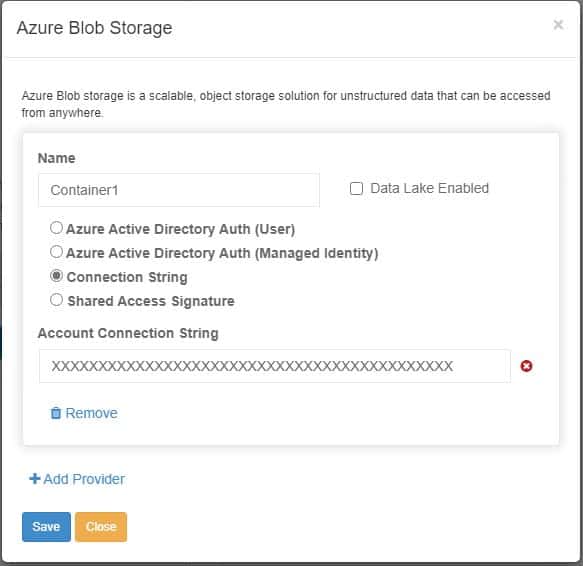This screenshot has height=566, width=583.
Task: Click the X icon to dismiss the dialog
Action: click(558, 25)
